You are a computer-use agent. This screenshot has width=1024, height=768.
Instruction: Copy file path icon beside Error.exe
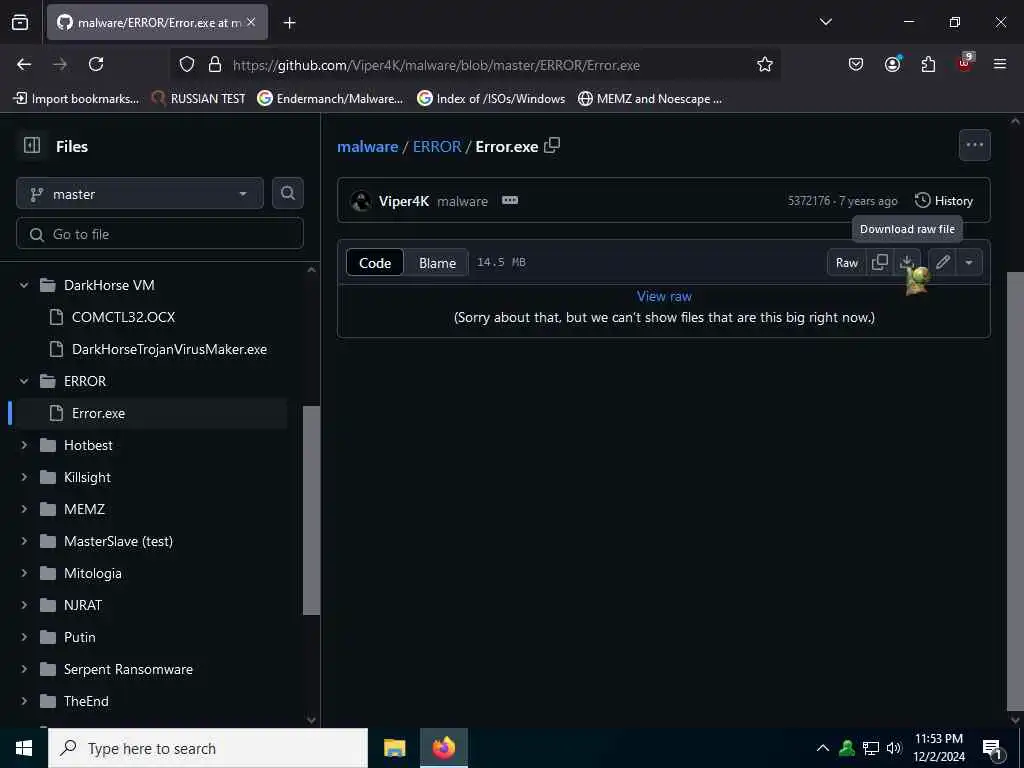552,145
